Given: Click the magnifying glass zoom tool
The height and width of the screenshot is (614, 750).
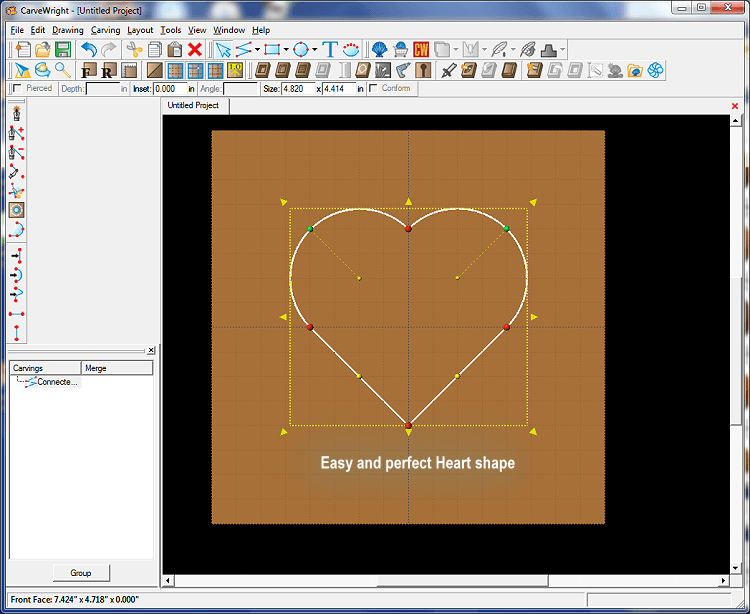Looking at the screenshot, I should coord(63,70).
